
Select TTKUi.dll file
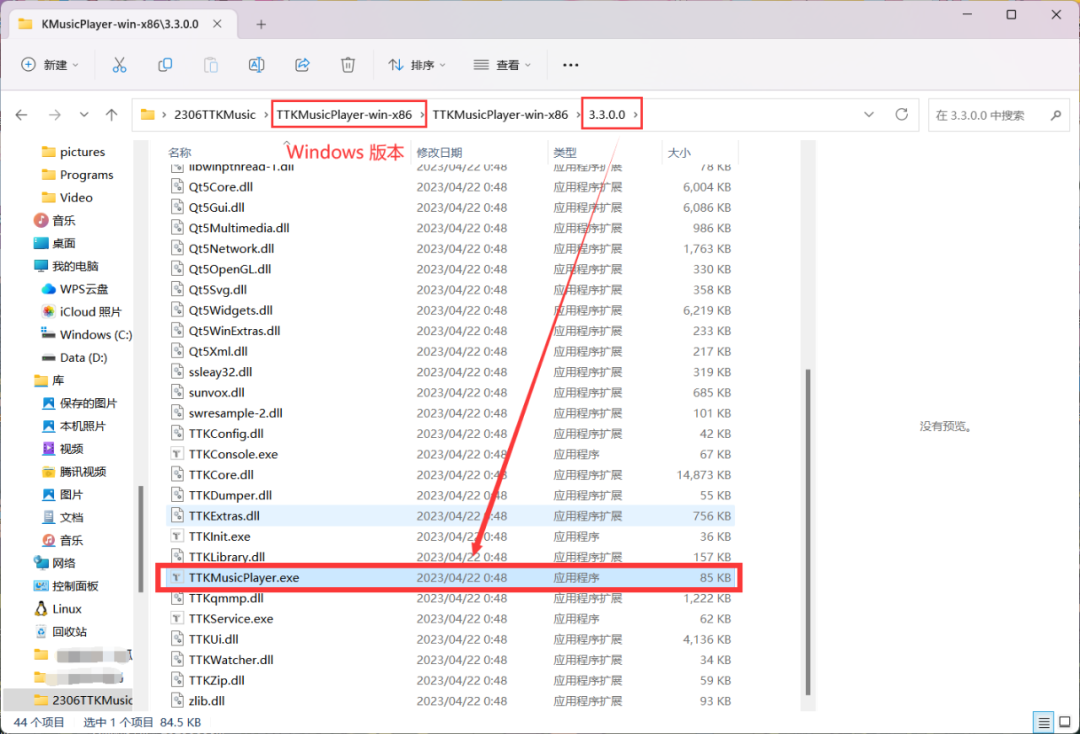point(450,640)
